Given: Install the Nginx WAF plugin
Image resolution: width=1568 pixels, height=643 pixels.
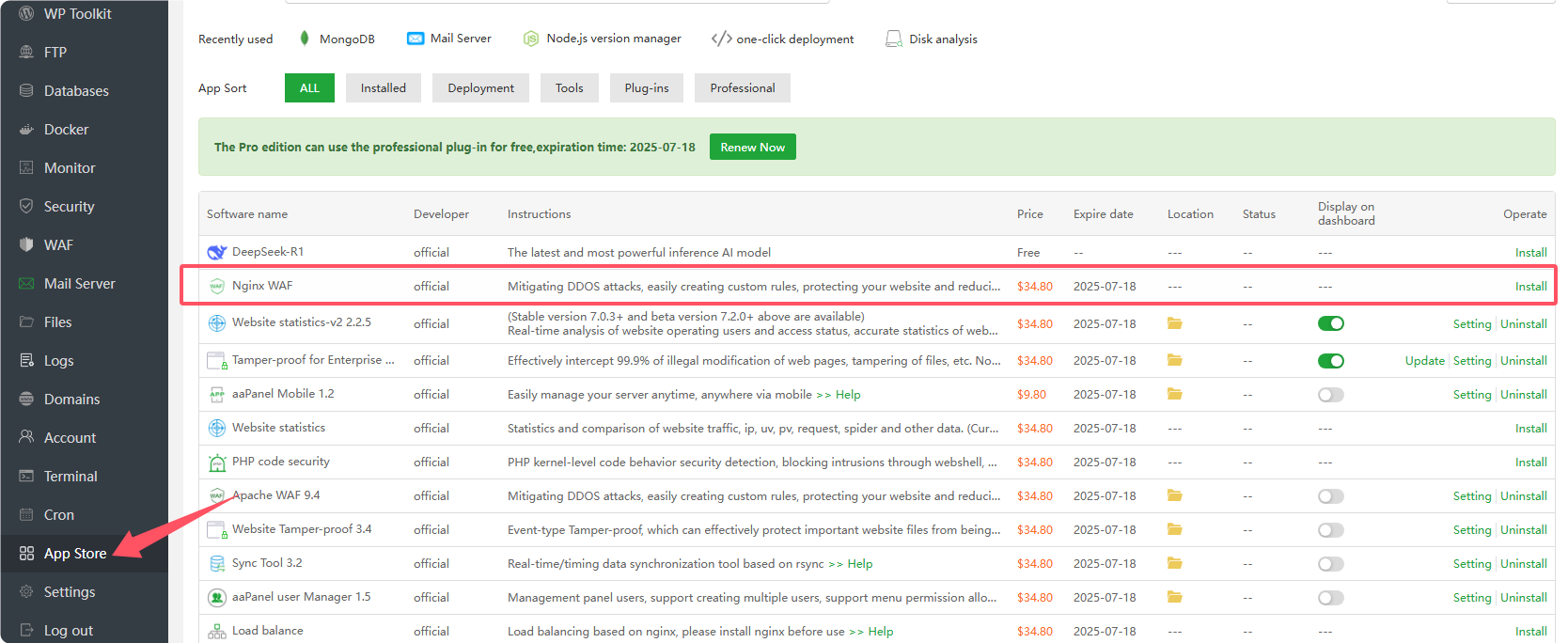Looking at the screenshot, I should [1530, 287].
